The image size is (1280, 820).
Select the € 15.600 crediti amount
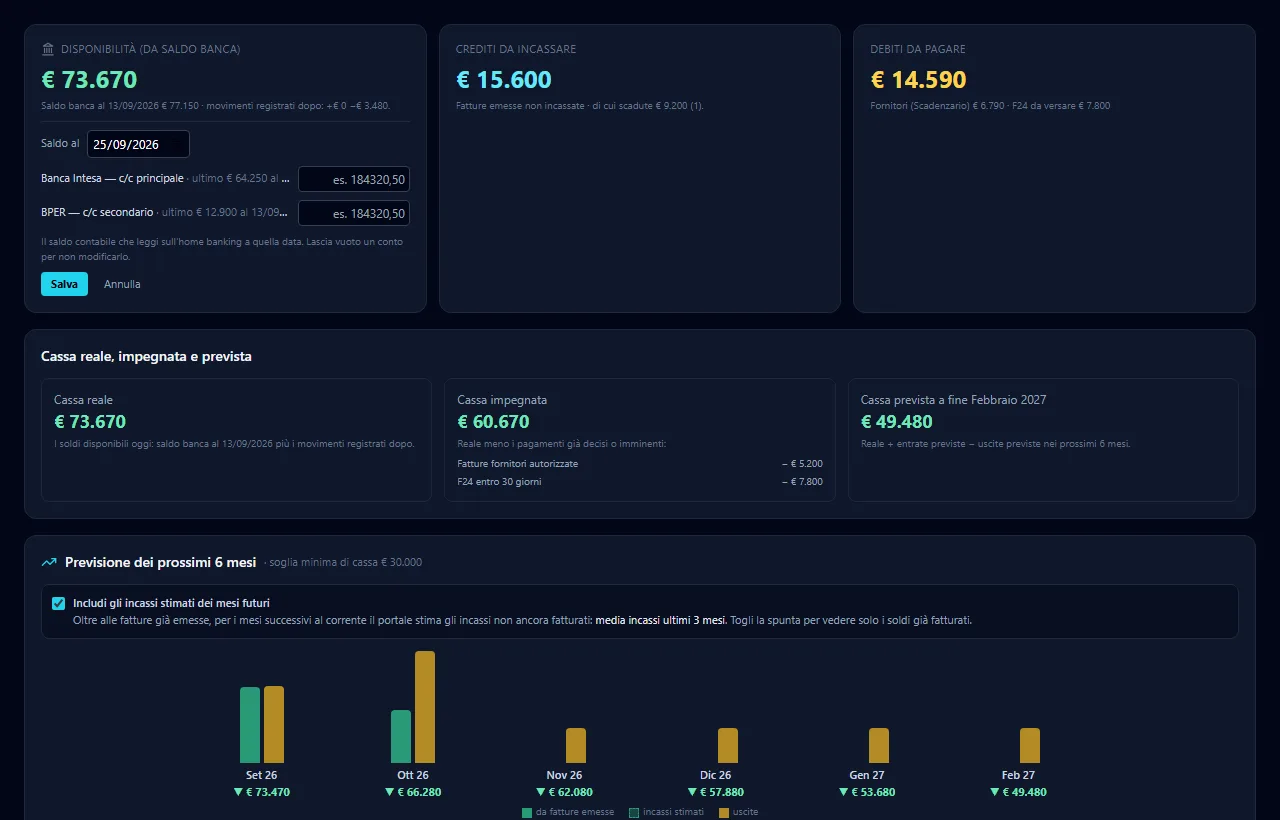504,80
